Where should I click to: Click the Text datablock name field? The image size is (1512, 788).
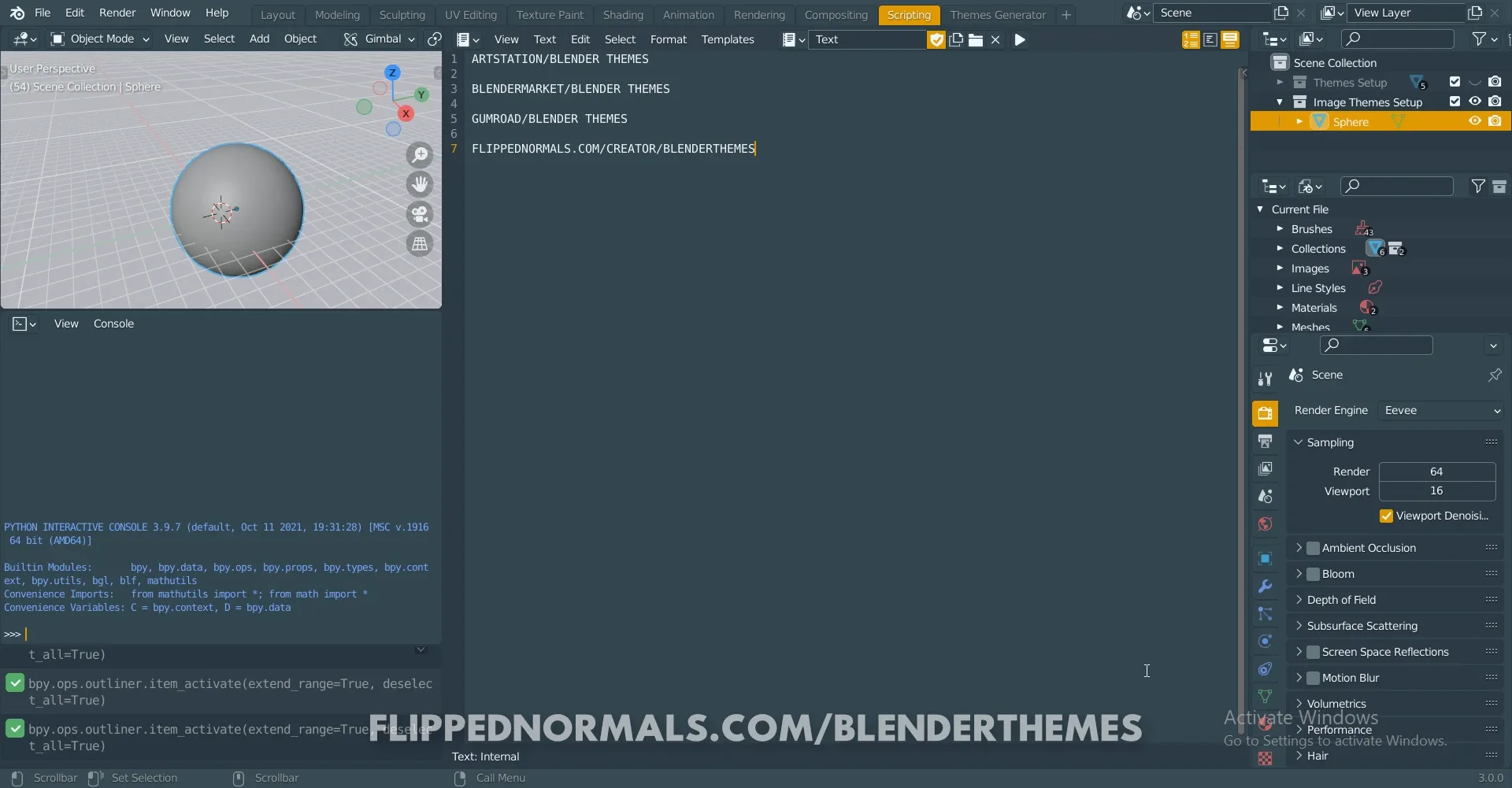coord(868,39)
